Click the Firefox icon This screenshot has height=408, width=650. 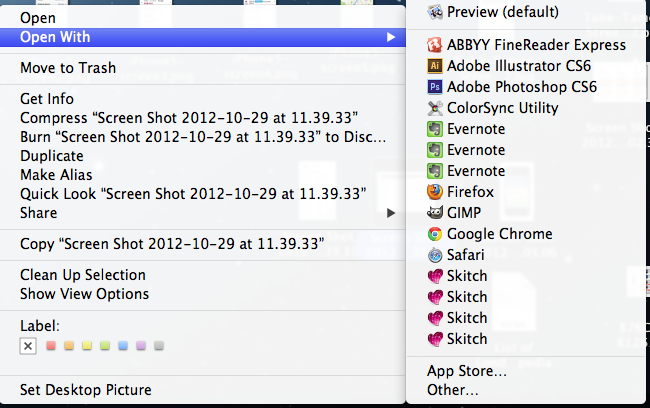(x=435, y=192)
